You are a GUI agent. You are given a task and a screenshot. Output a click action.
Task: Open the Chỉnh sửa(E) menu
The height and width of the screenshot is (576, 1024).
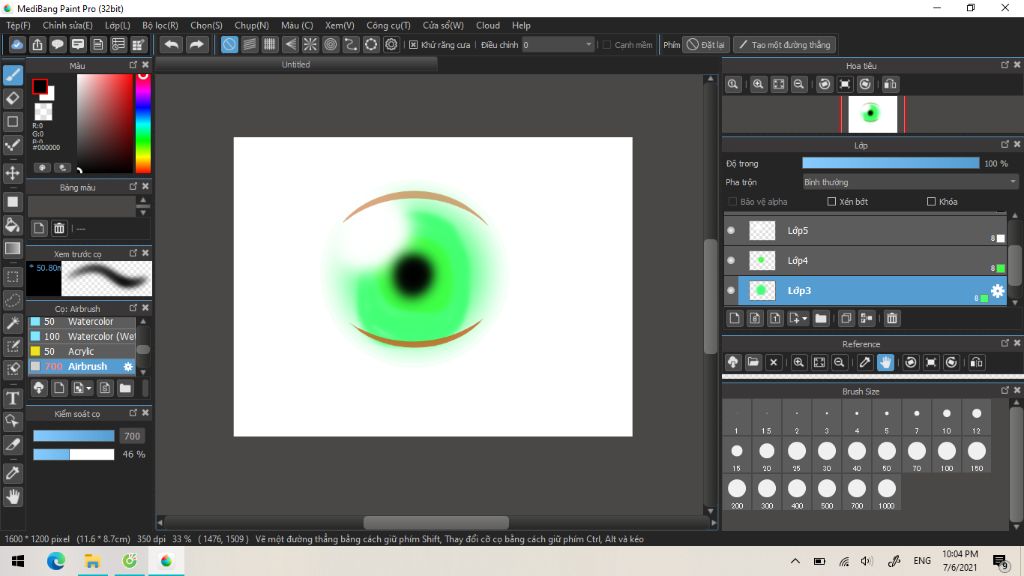(67, 25)
